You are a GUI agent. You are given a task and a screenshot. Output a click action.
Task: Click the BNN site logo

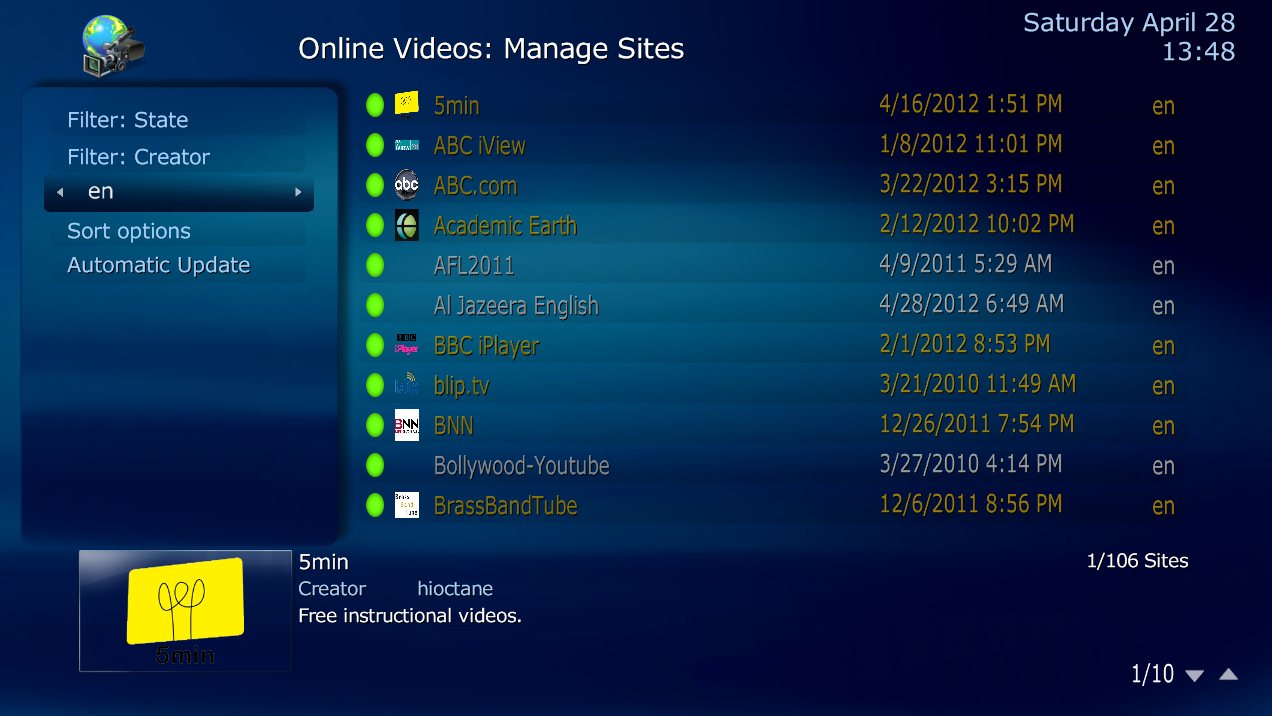[406, 425]
